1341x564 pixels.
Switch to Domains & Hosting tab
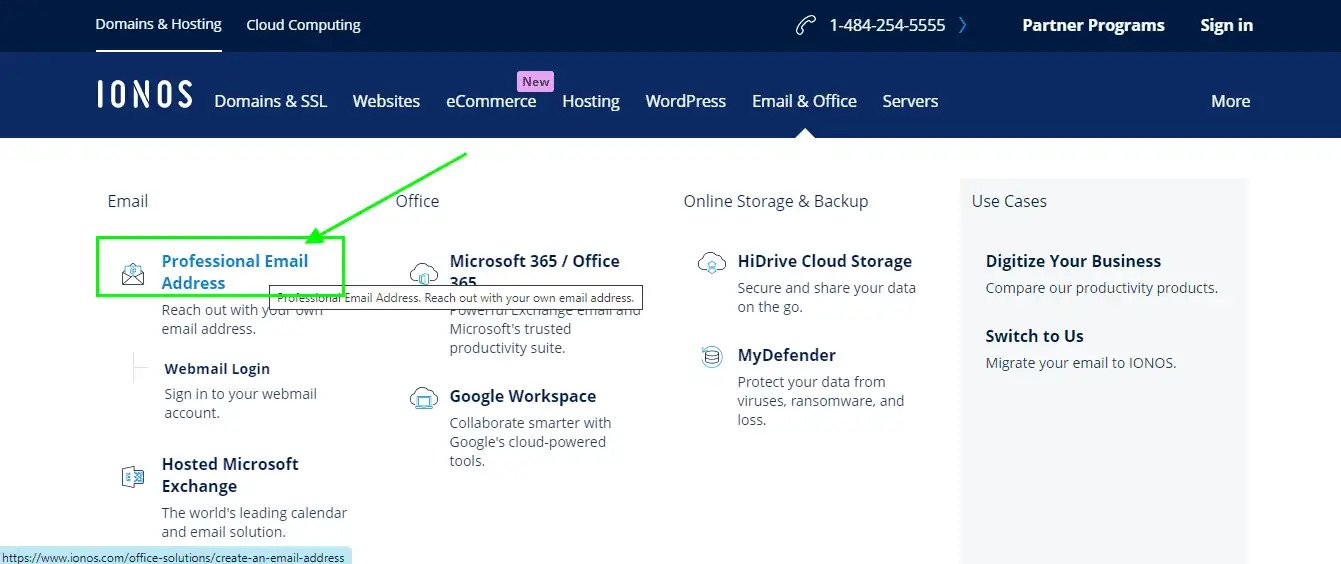158,24
